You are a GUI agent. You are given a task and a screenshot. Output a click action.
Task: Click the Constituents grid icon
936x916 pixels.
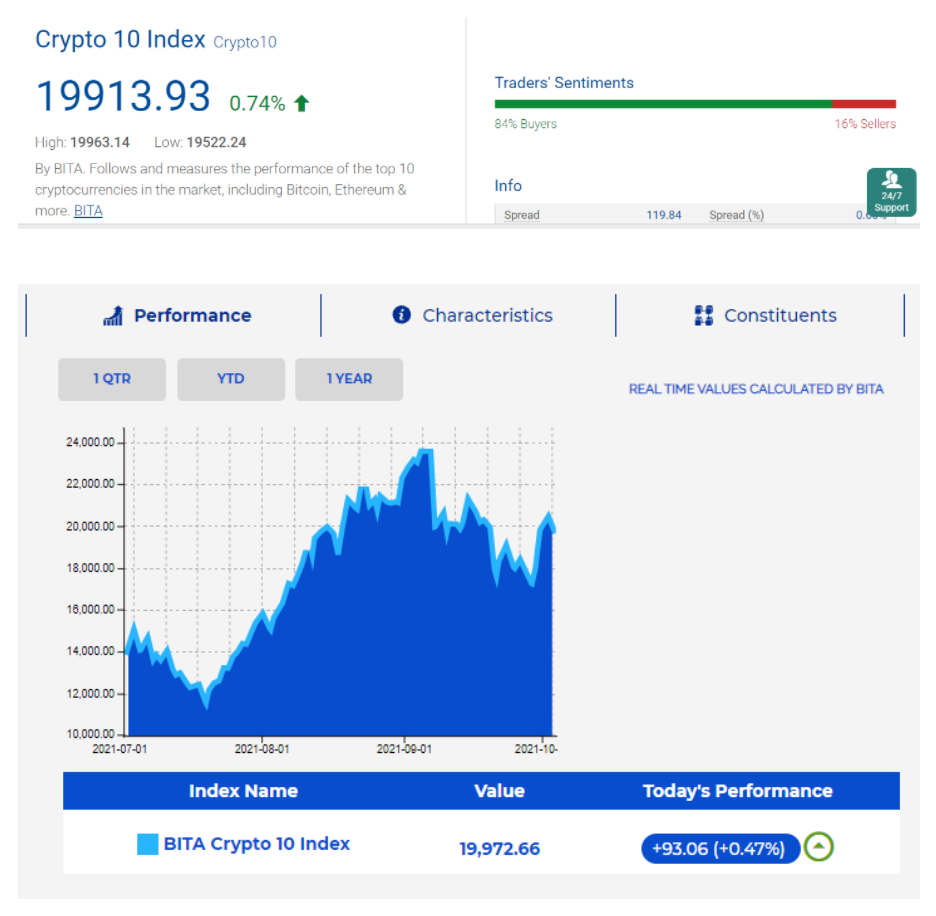pos(704,315)
